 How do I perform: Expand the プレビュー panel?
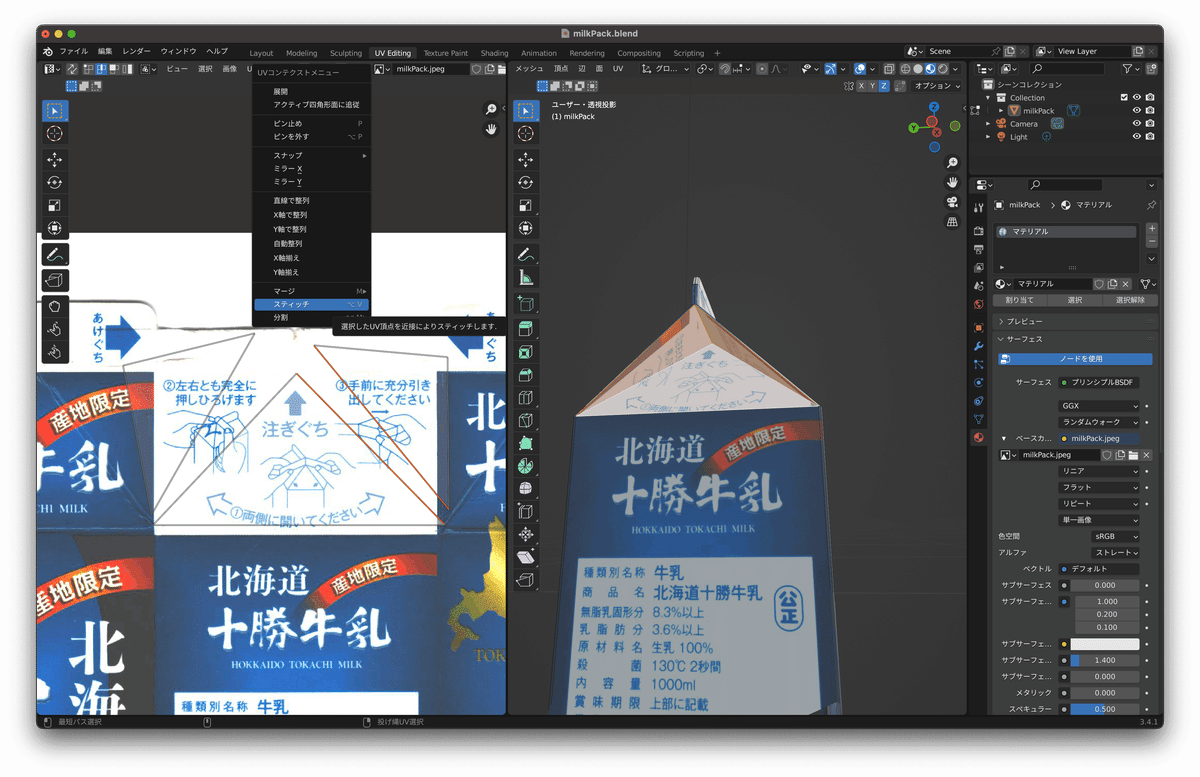(x=1075, y=322)
